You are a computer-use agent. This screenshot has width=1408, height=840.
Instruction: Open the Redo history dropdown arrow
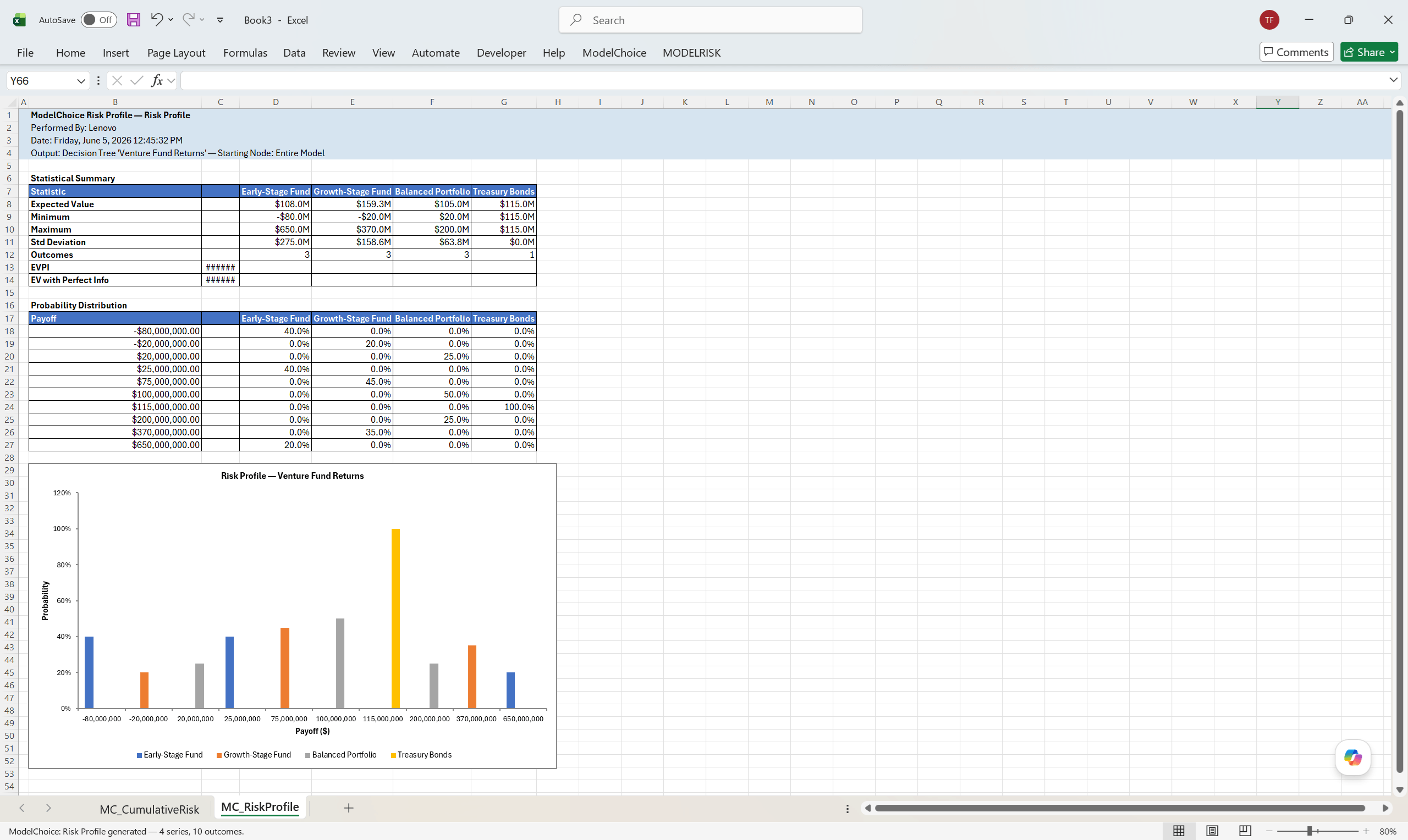click(x=202, y=20)
